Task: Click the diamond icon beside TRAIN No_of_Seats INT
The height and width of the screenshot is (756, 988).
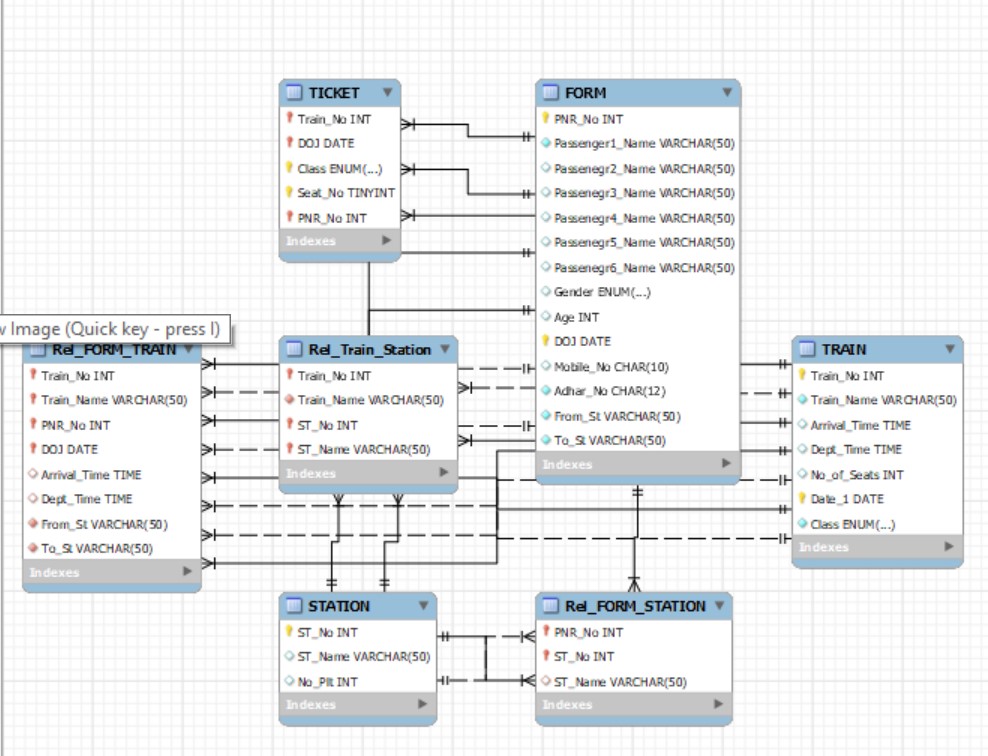Action: tap(802, 474)
